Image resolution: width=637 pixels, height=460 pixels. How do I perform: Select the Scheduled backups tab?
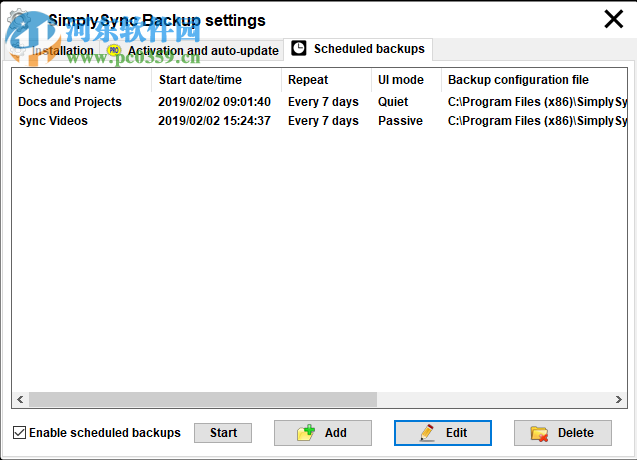[x=358, y=49]
